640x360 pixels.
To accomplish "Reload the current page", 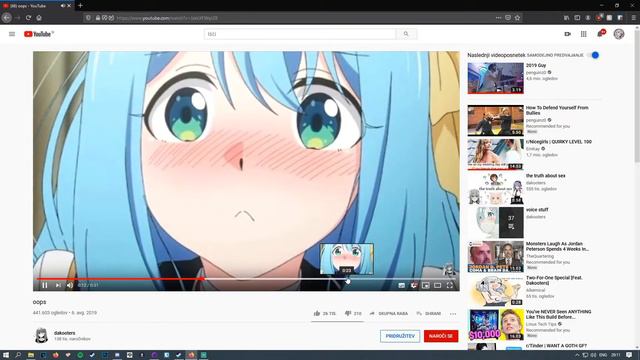I will [x=28, y=18].
